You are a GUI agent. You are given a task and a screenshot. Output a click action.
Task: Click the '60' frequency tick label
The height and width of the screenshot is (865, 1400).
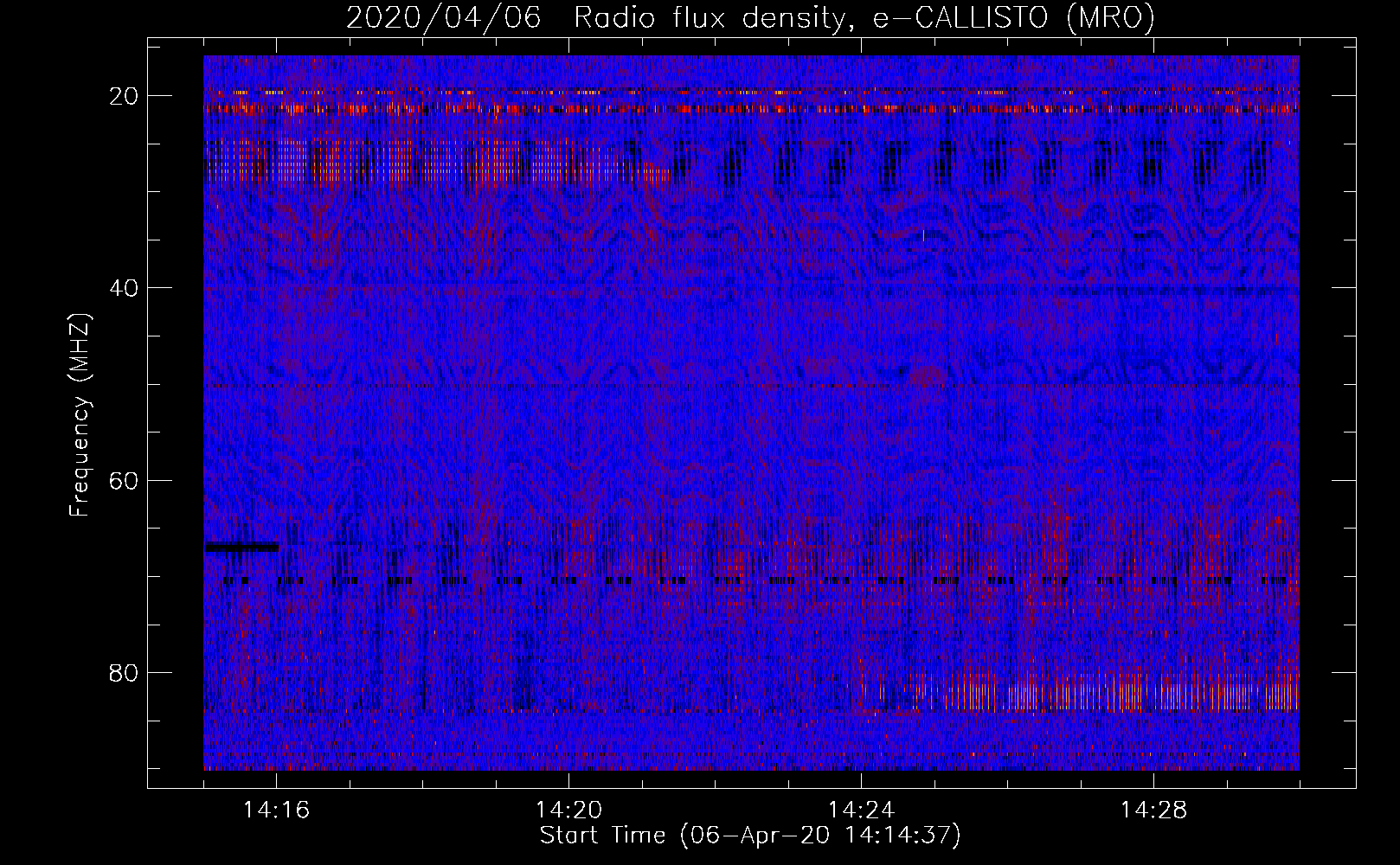pos(125,481)
